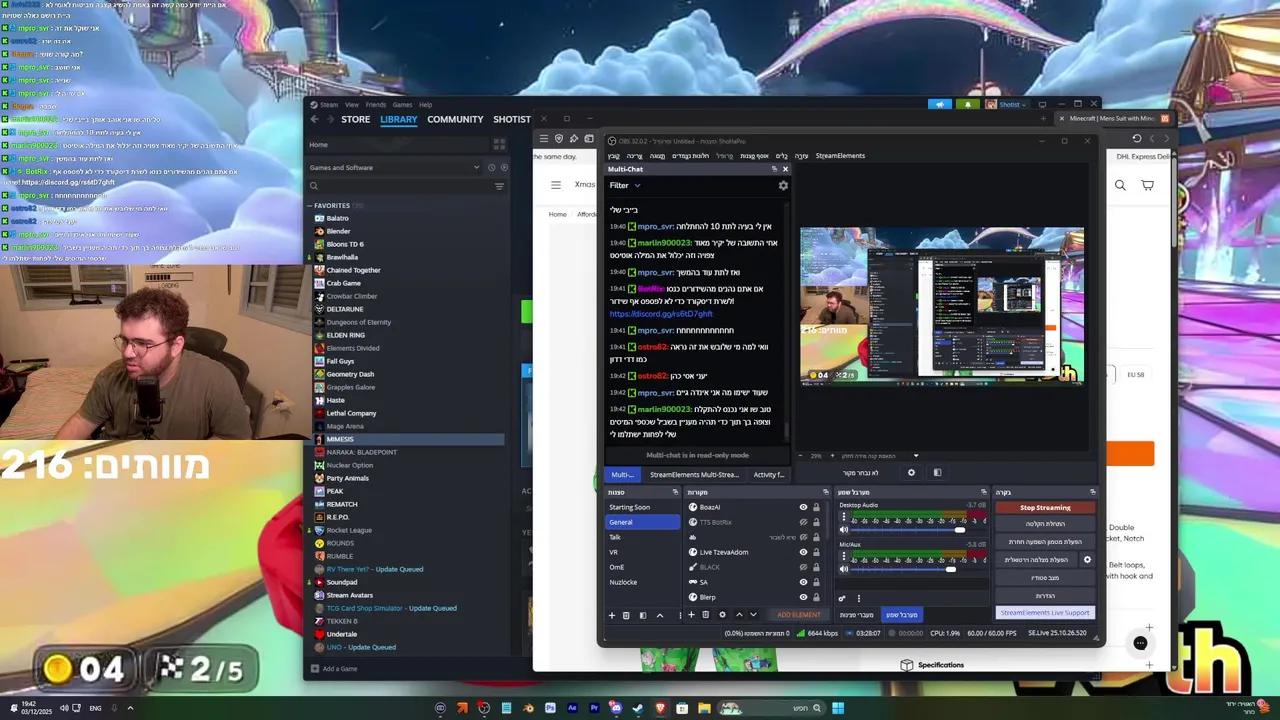This screenshot has width=1280, height=720.
Task: Open the virtual camera settings gear
Action: coord(1087,560)
